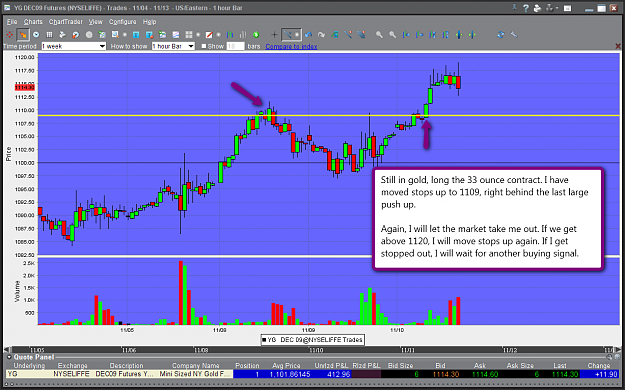625x390 pixels.
Task: Click the blue circular refresh arrows icon
Action: pyautogui.click(x=501, y=35)
